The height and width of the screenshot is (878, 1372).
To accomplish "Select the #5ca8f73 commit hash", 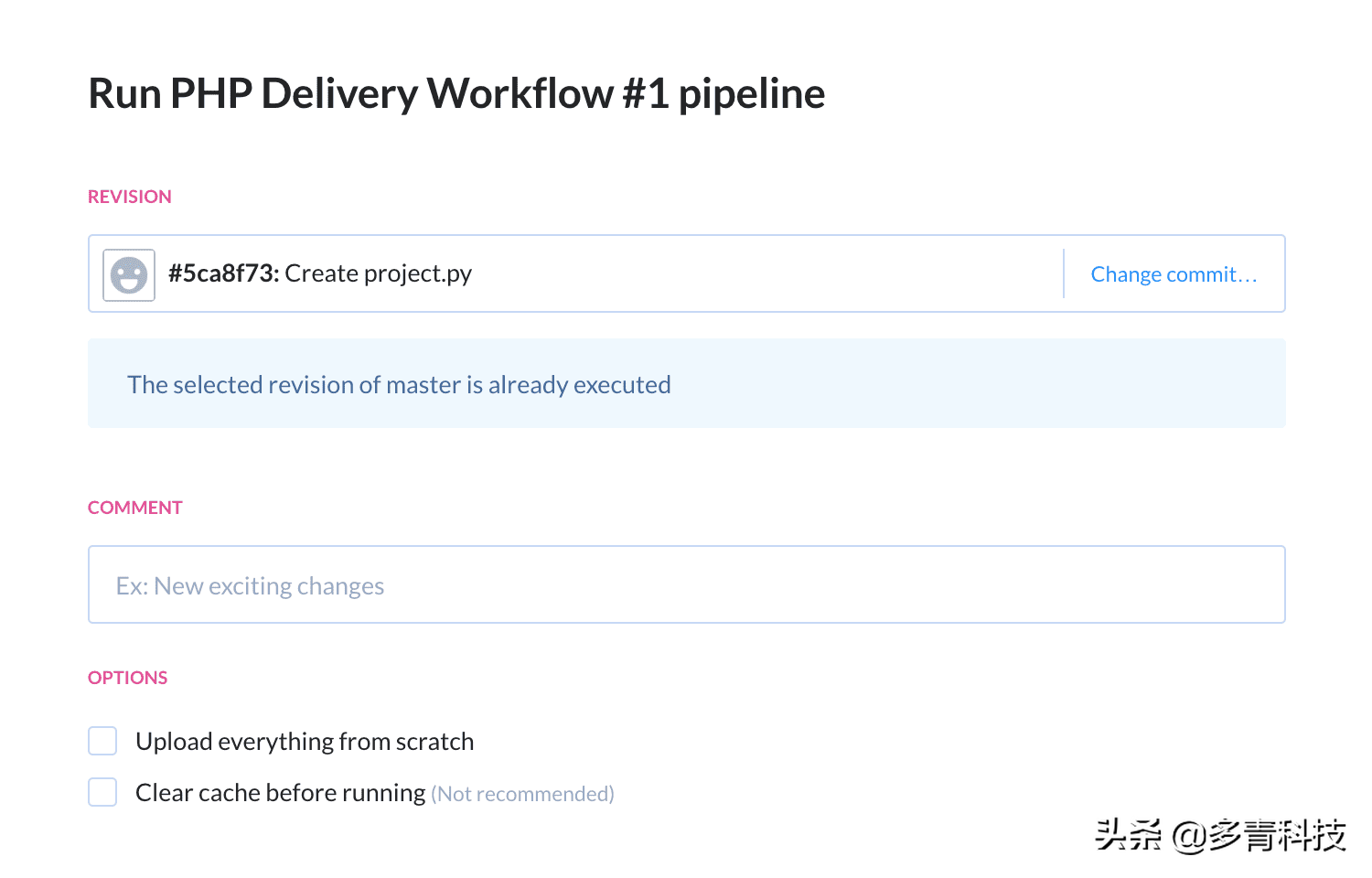I will click(x=223, y=273).
